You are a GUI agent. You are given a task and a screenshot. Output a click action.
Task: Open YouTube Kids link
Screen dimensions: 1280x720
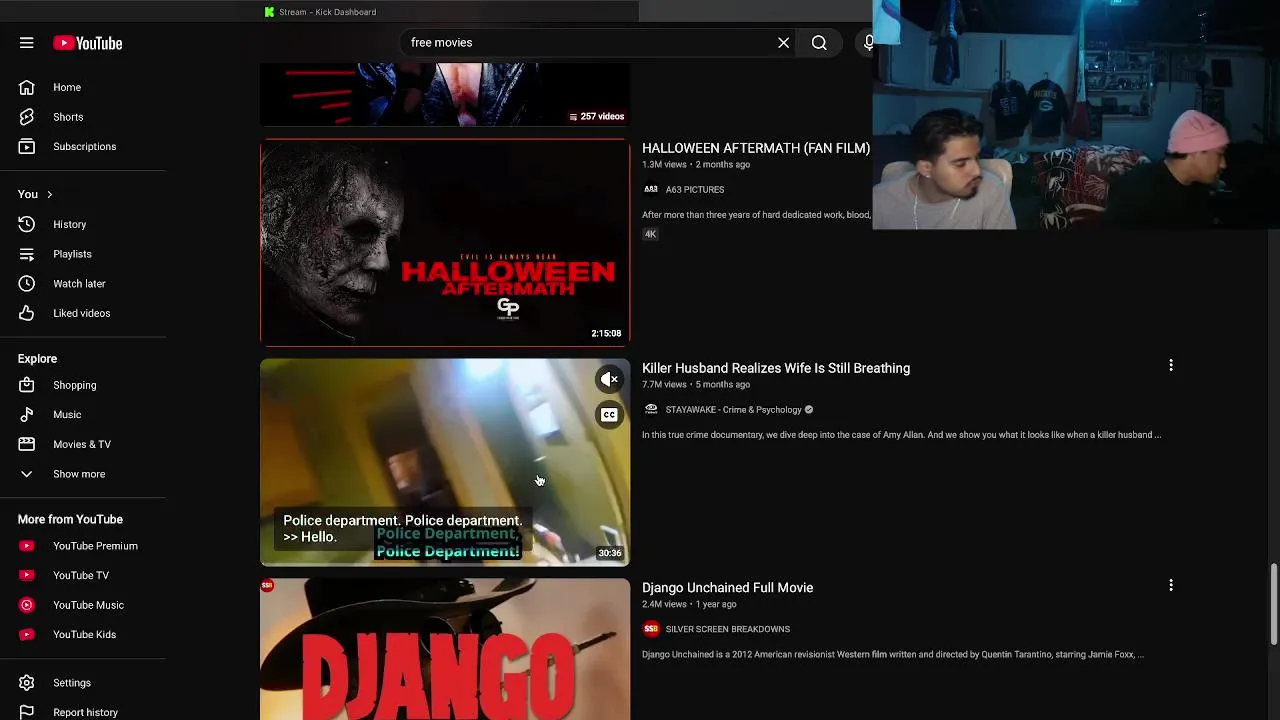[83, 634]
